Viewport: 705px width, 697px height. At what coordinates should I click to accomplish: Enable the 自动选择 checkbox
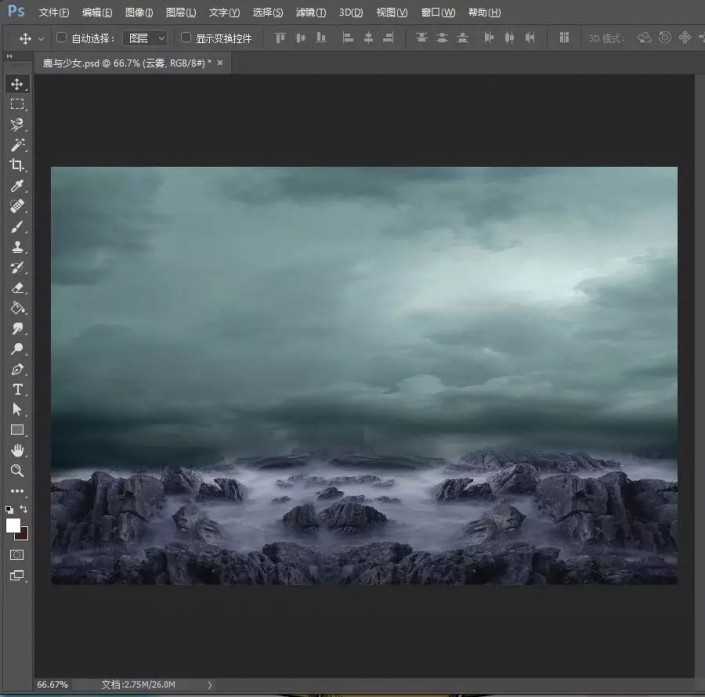click(x=61, y=38)
